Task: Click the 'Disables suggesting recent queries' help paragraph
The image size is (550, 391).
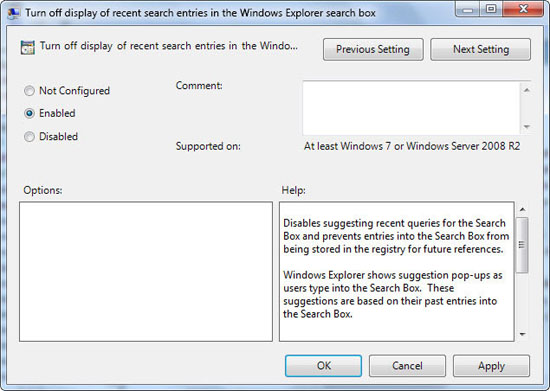Action: [396, 236]
